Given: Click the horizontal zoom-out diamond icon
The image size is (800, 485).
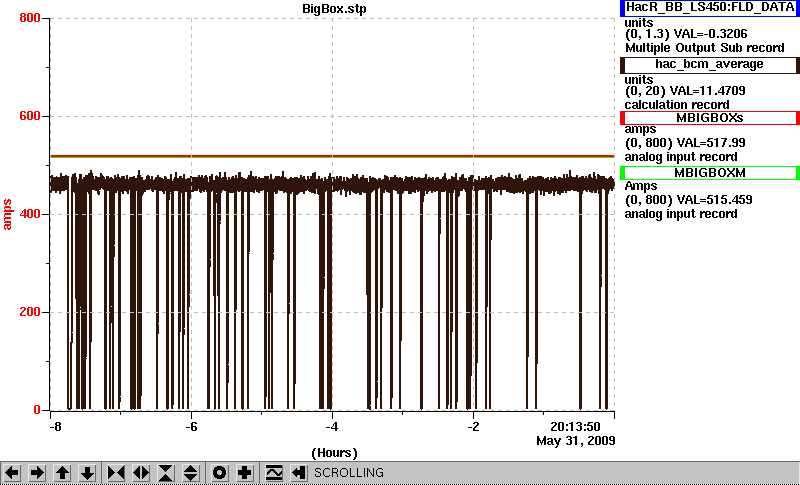Looking at the screenshot, I should coord(141,473).
